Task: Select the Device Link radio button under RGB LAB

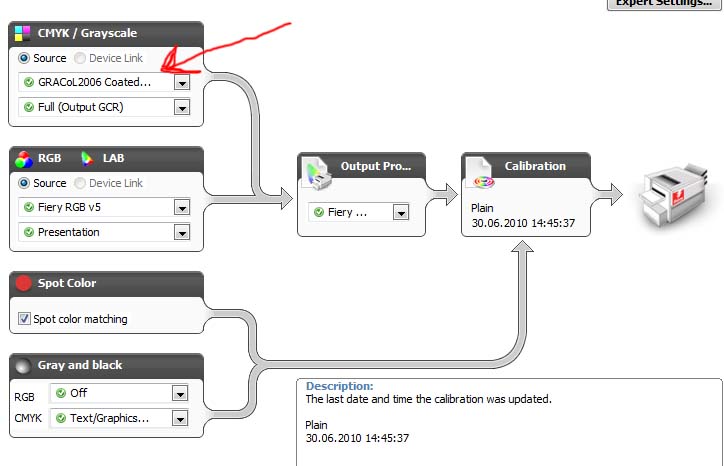Action: pos(80,183)
